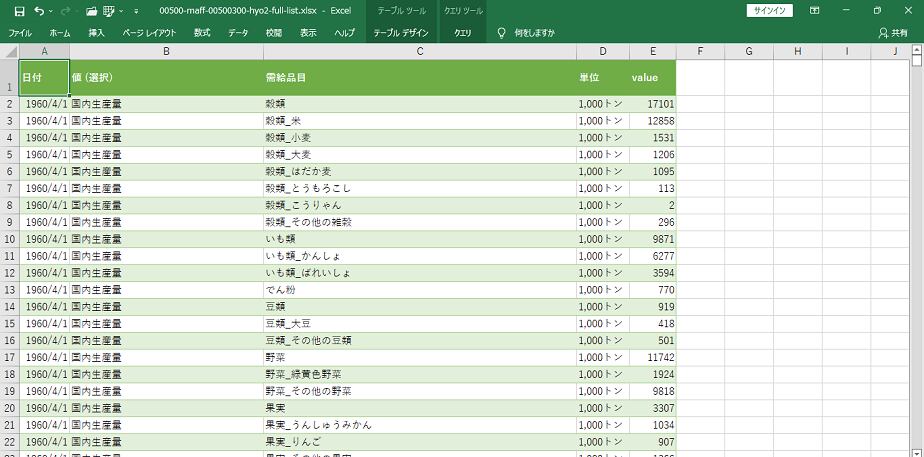Click the Save icon in quick access toolbar
The width and height of the screenshot is (924, 457).
[19, 11]
